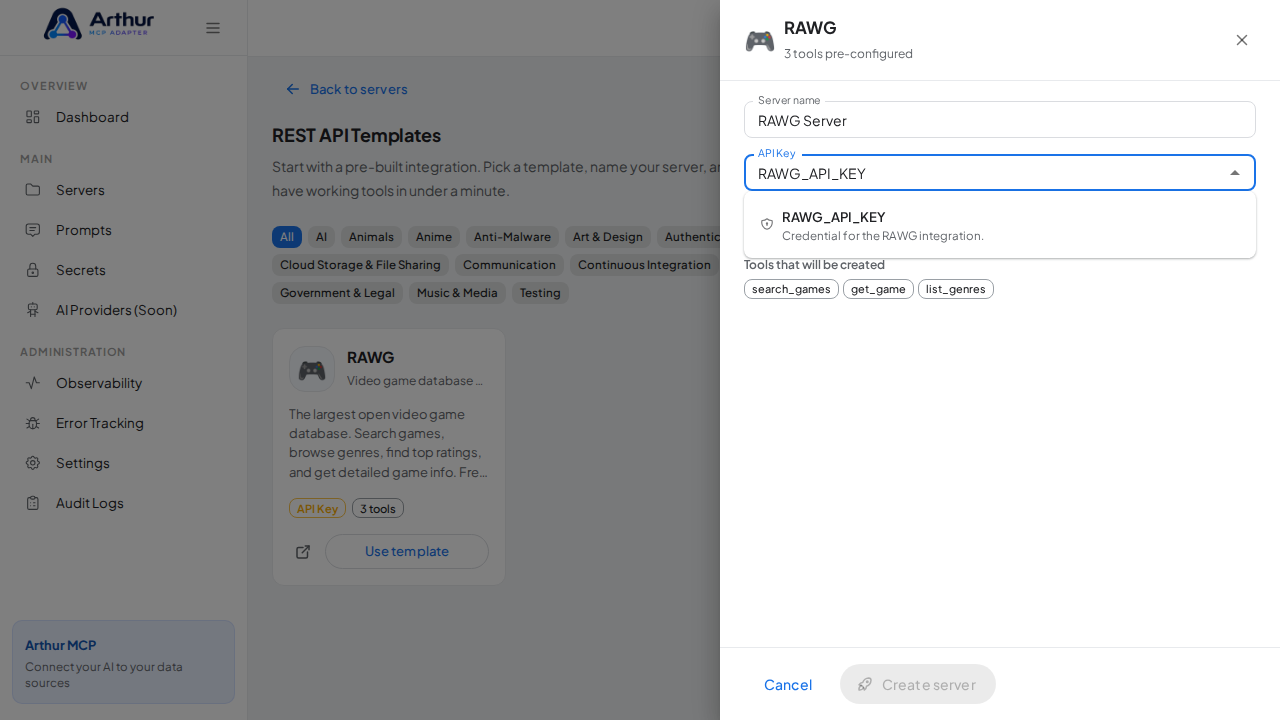Close the RAWG side panel

[1242, 40]
